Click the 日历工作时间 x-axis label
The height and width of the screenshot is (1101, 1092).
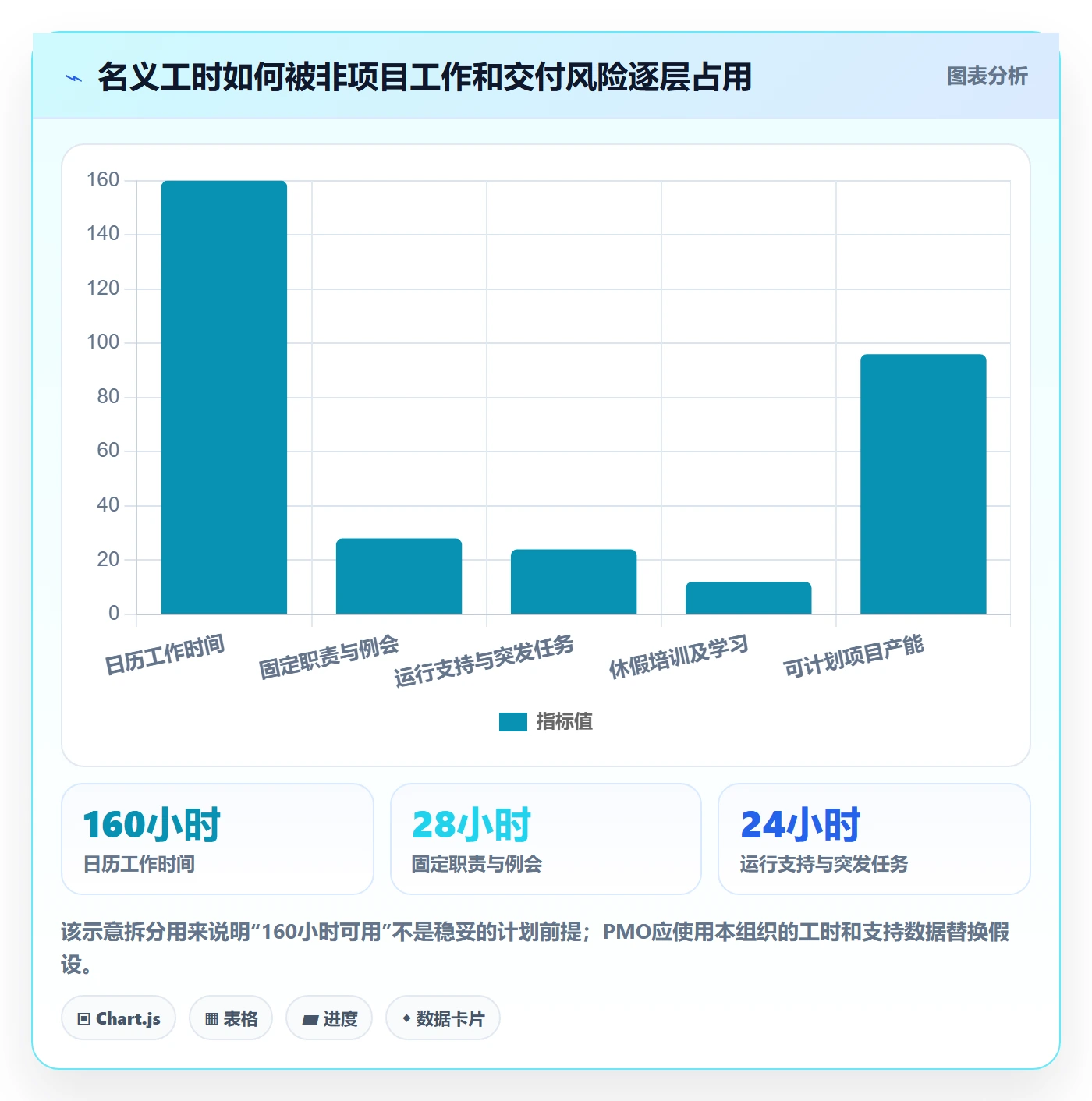coord(165,654)
